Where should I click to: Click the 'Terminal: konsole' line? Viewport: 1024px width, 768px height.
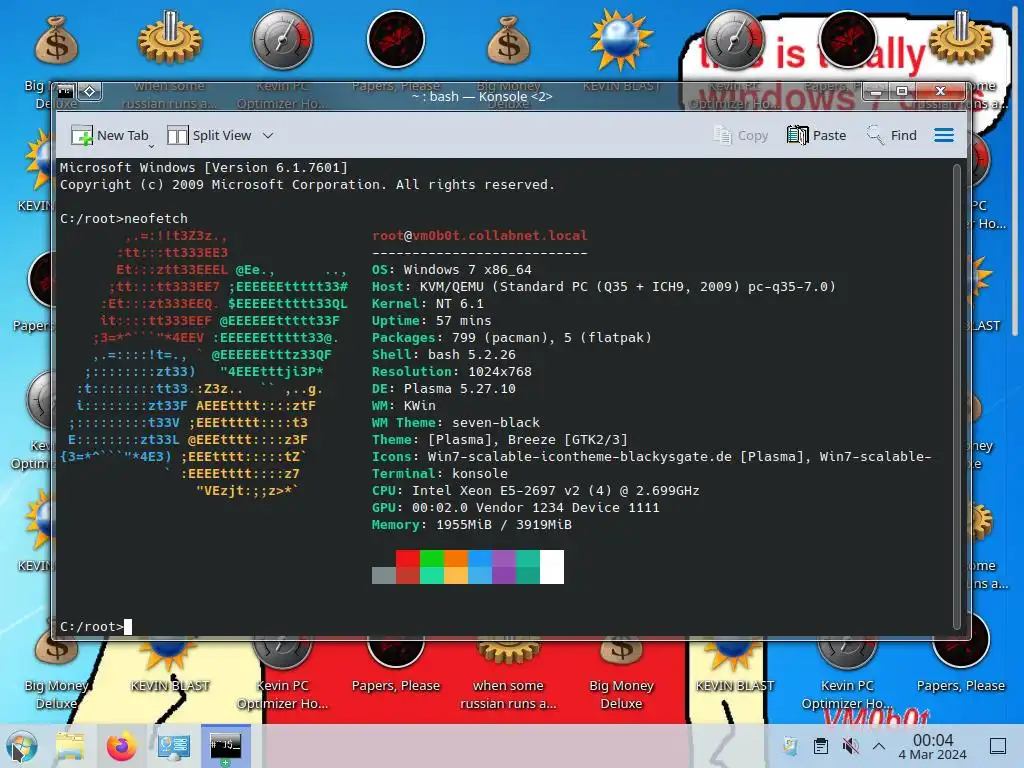pyautogui.click(x=440, y=473)
